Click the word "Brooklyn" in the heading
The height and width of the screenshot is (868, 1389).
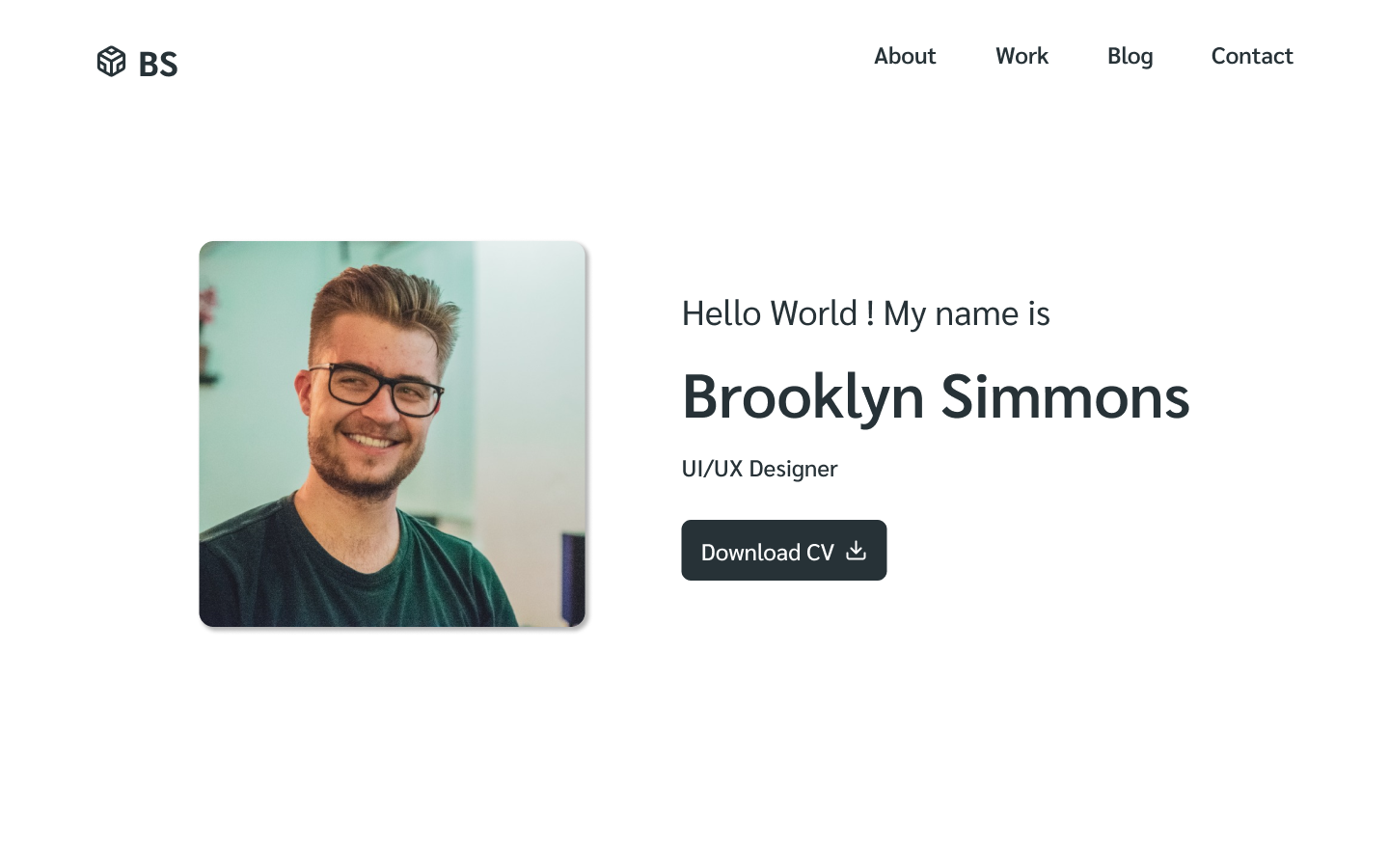pos(803,396)
